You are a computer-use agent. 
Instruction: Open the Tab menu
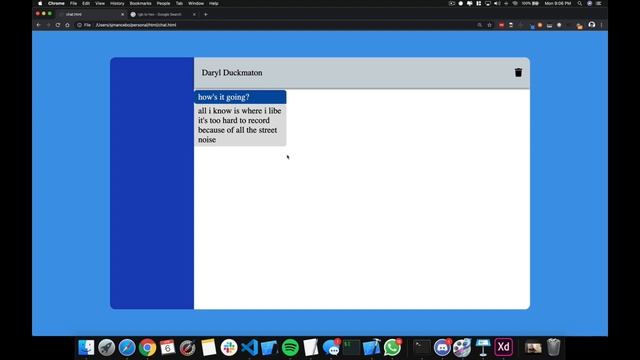point(179,3)
